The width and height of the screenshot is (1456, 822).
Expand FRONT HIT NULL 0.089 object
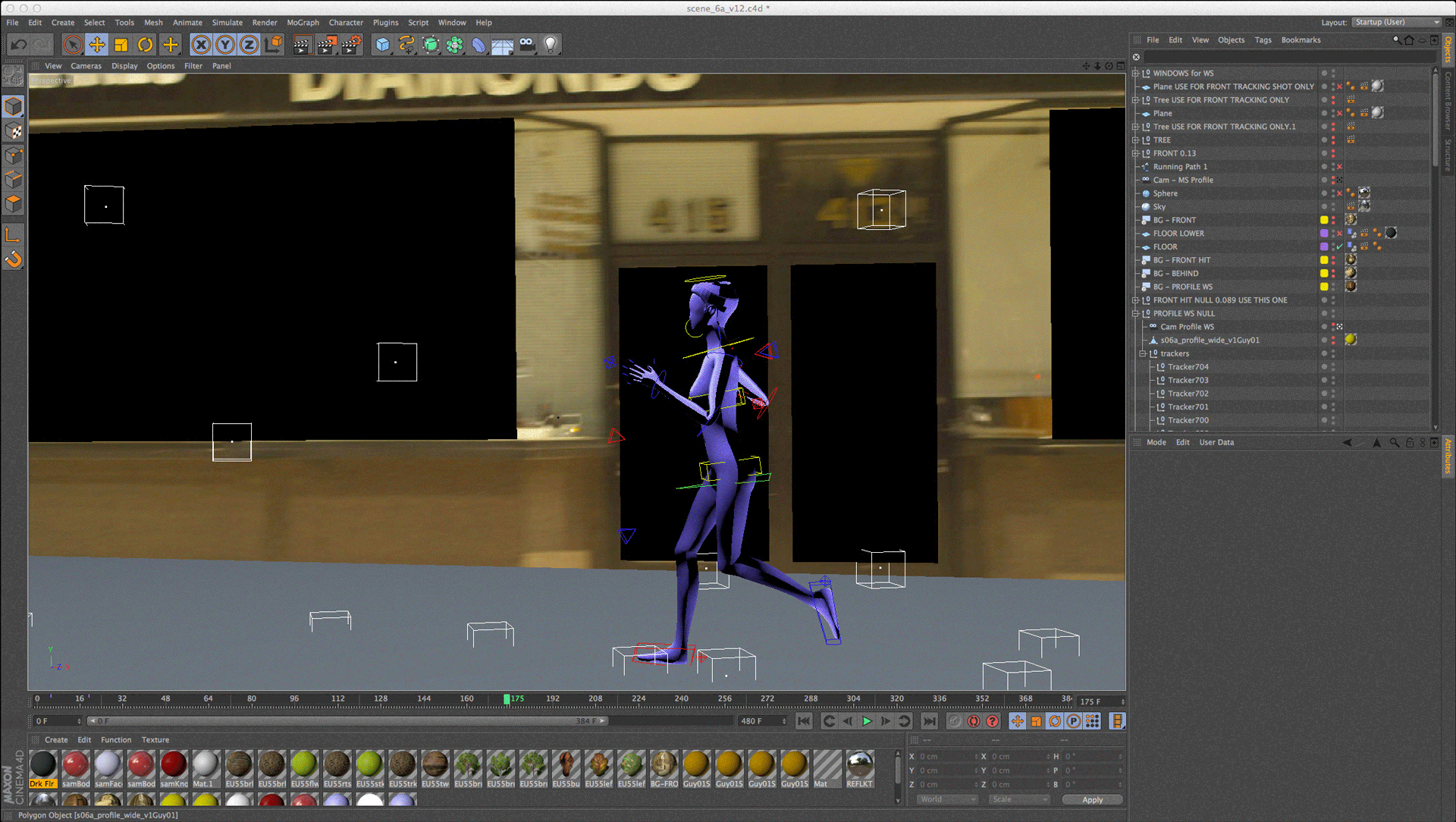[x=1136, y=300]
